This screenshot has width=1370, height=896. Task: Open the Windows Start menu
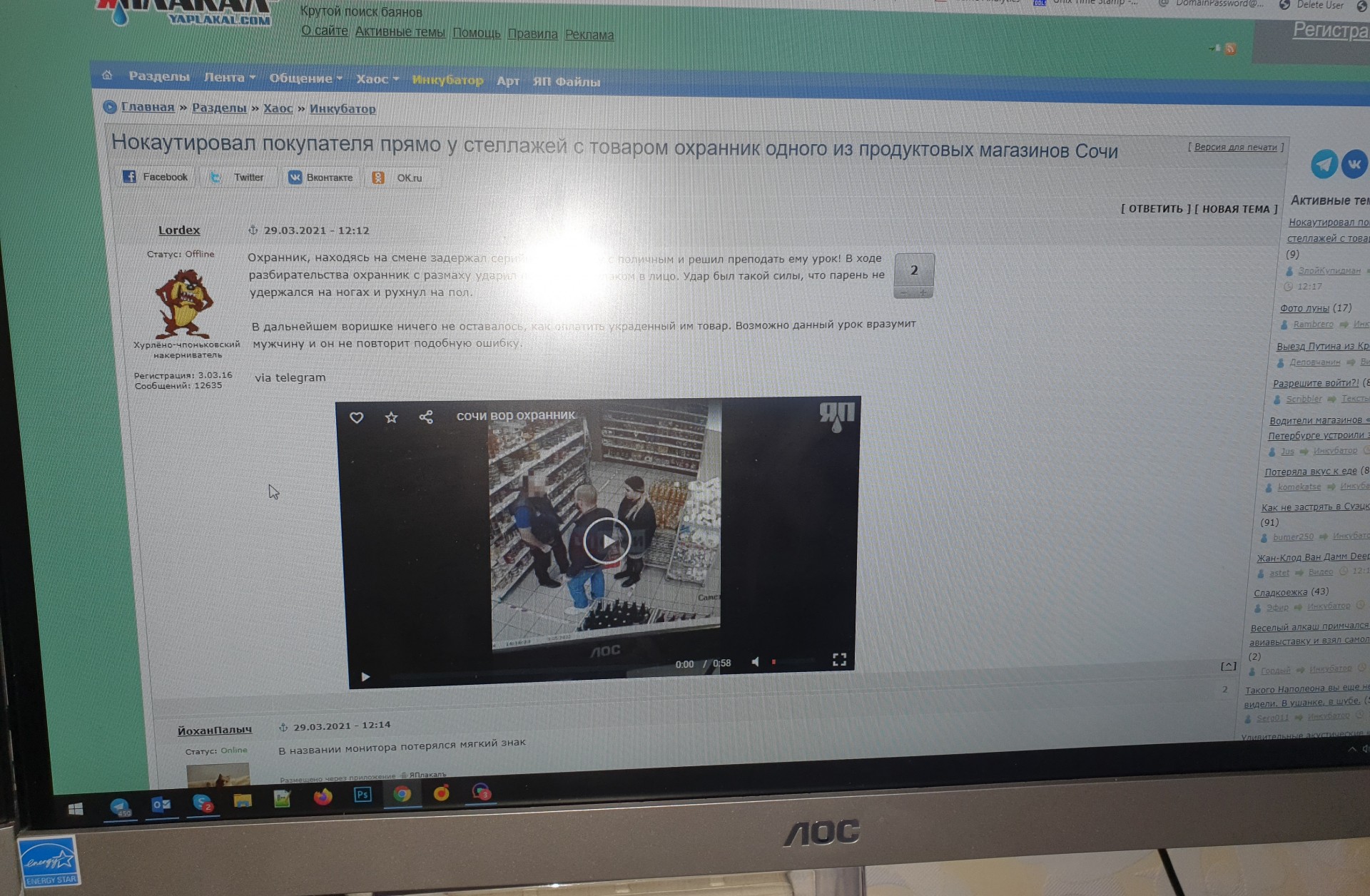(x=76, y=809)
